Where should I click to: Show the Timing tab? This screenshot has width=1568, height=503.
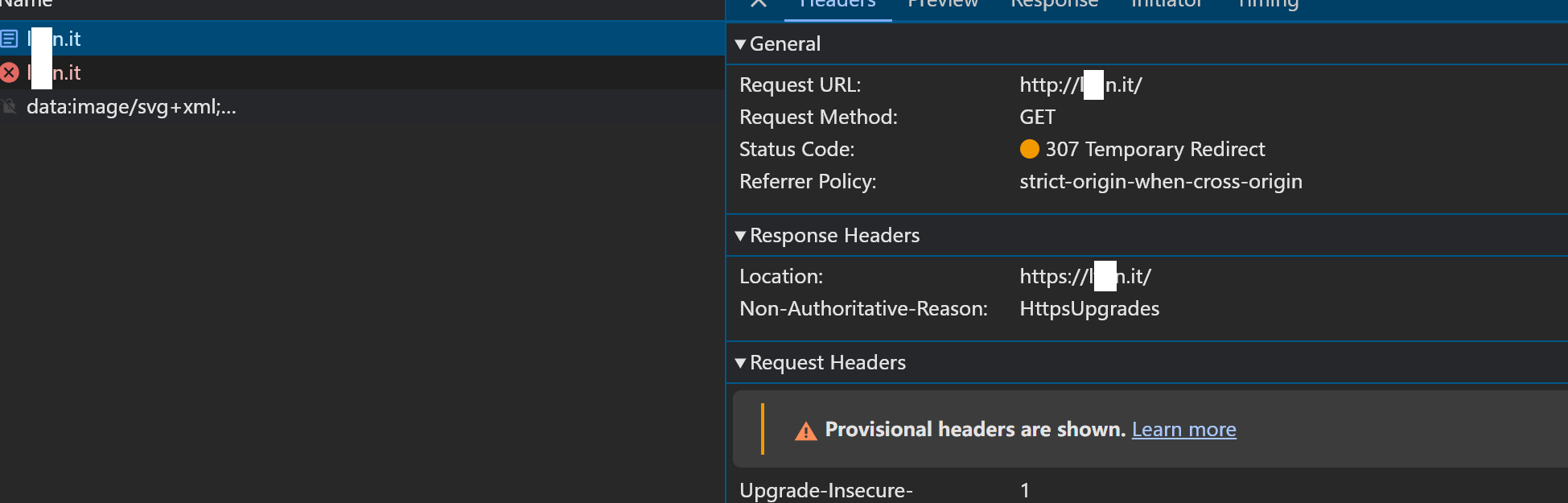coord(1268,4)
